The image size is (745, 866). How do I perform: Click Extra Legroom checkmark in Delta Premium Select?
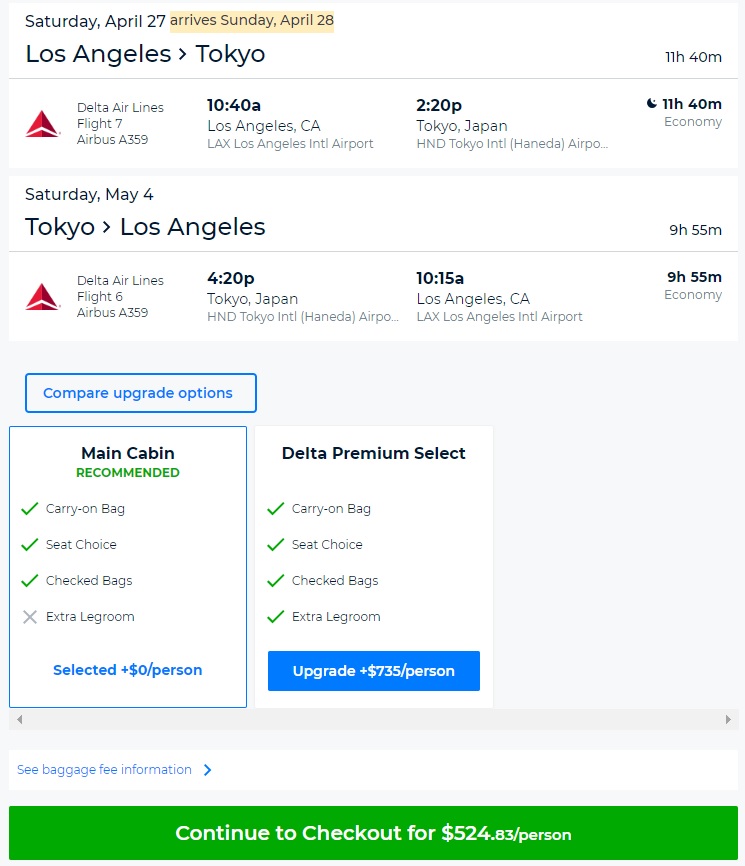click(276, 617)
